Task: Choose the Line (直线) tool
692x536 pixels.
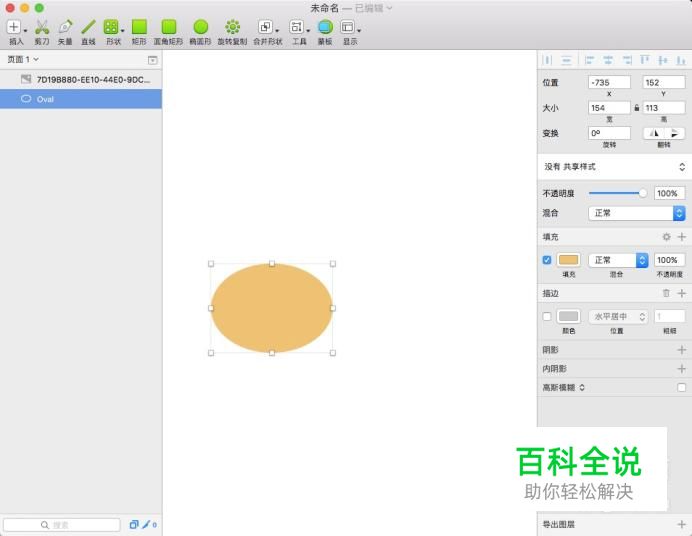Action: pos(88,27)
